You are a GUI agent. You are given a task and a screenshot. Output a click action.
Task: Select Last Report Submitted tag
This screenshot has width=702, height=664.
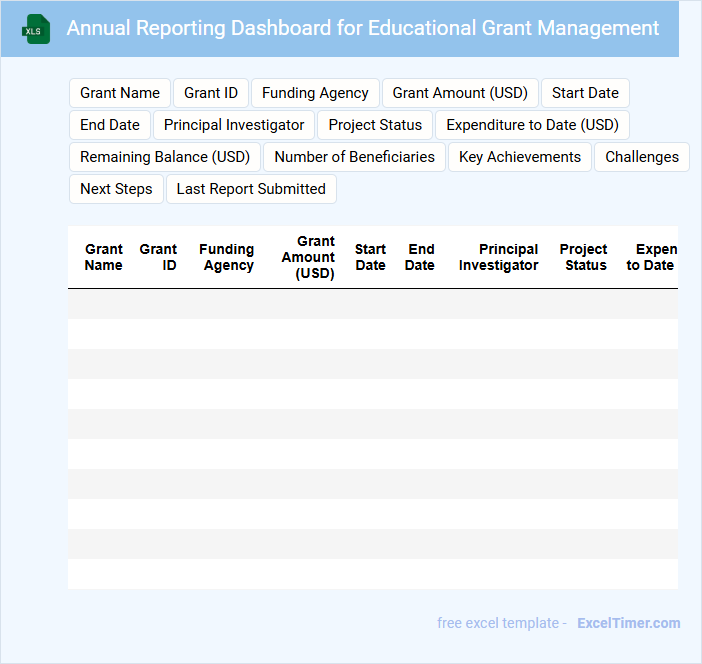(251, 189)
